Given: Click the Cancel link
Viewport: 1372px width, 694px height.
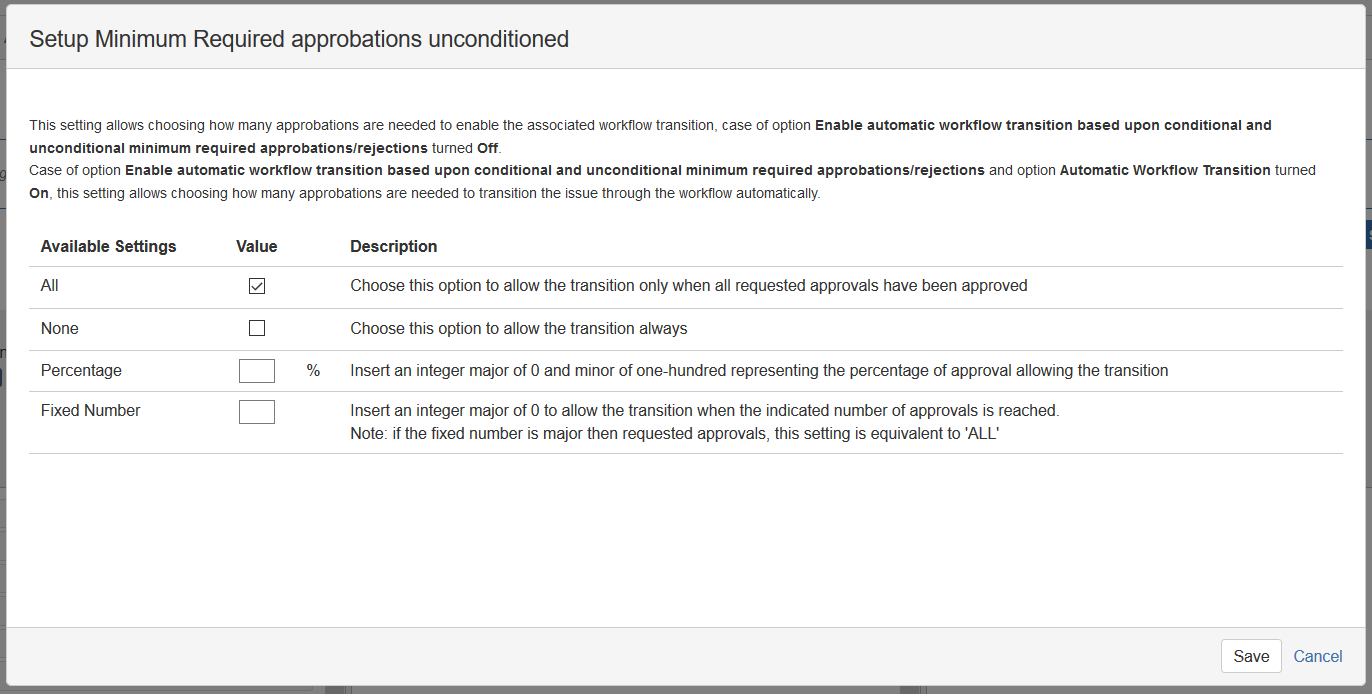Looking at the screenshot, I should [1318, 656].
